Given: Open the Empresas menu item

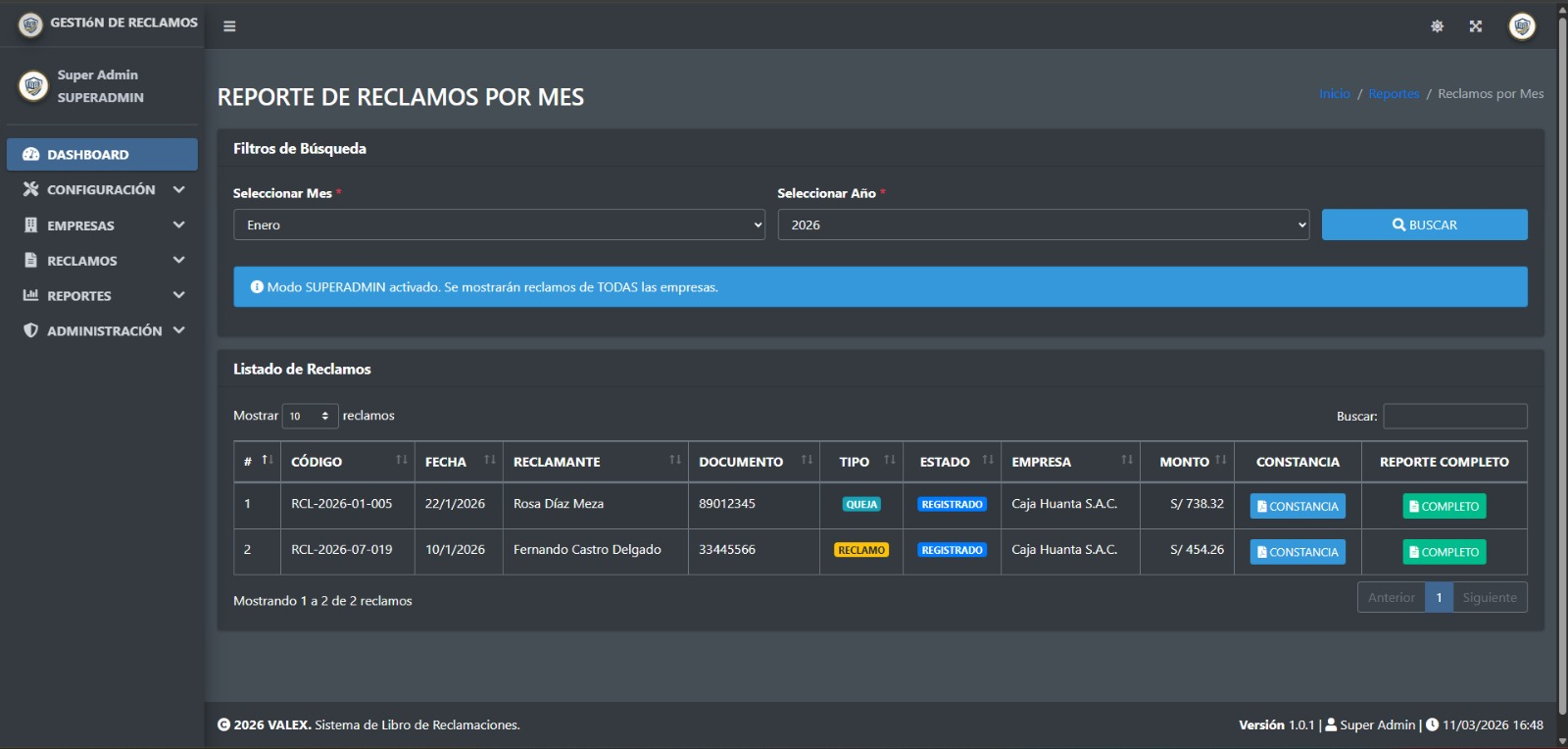Looking at the screenshot, I should pyautogui.click(x=102, y=225).
